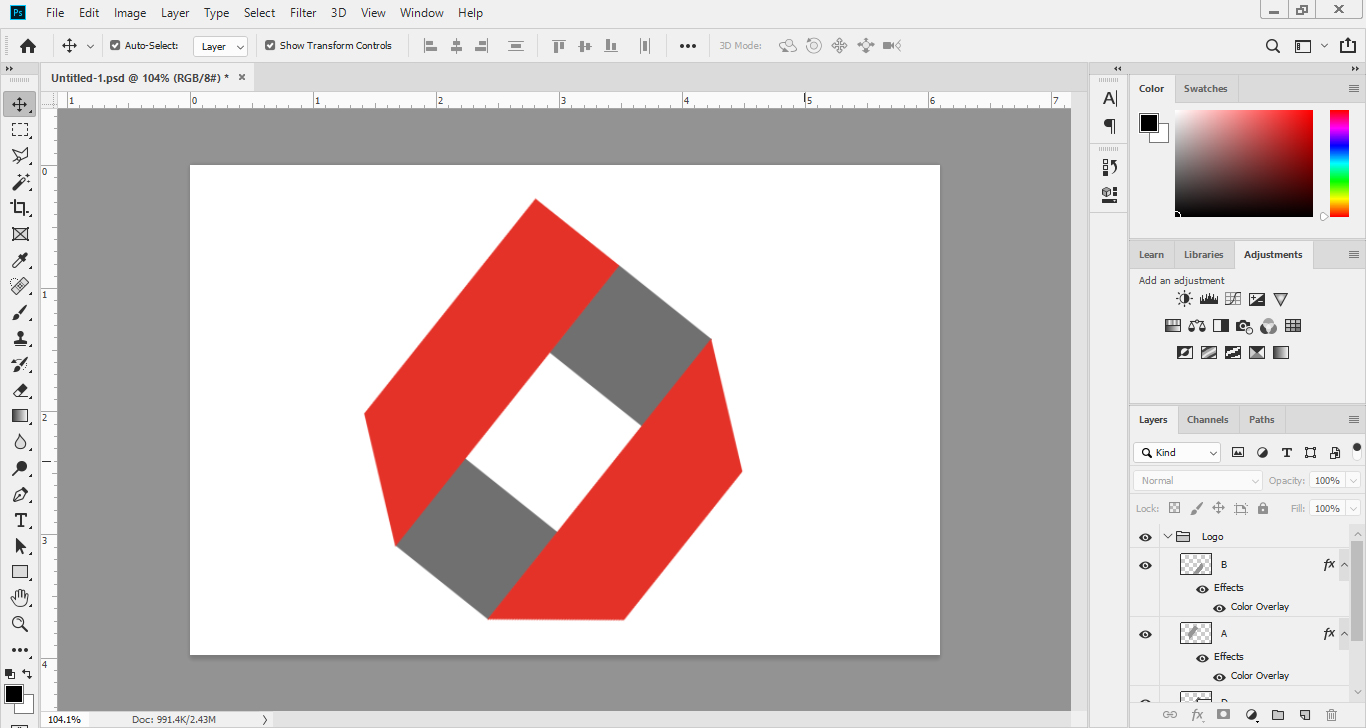The height and width of the screenshot is (728, 1366).
Task: Select the Frame tool
Action: pyautogui.click(x=20, y=234)
